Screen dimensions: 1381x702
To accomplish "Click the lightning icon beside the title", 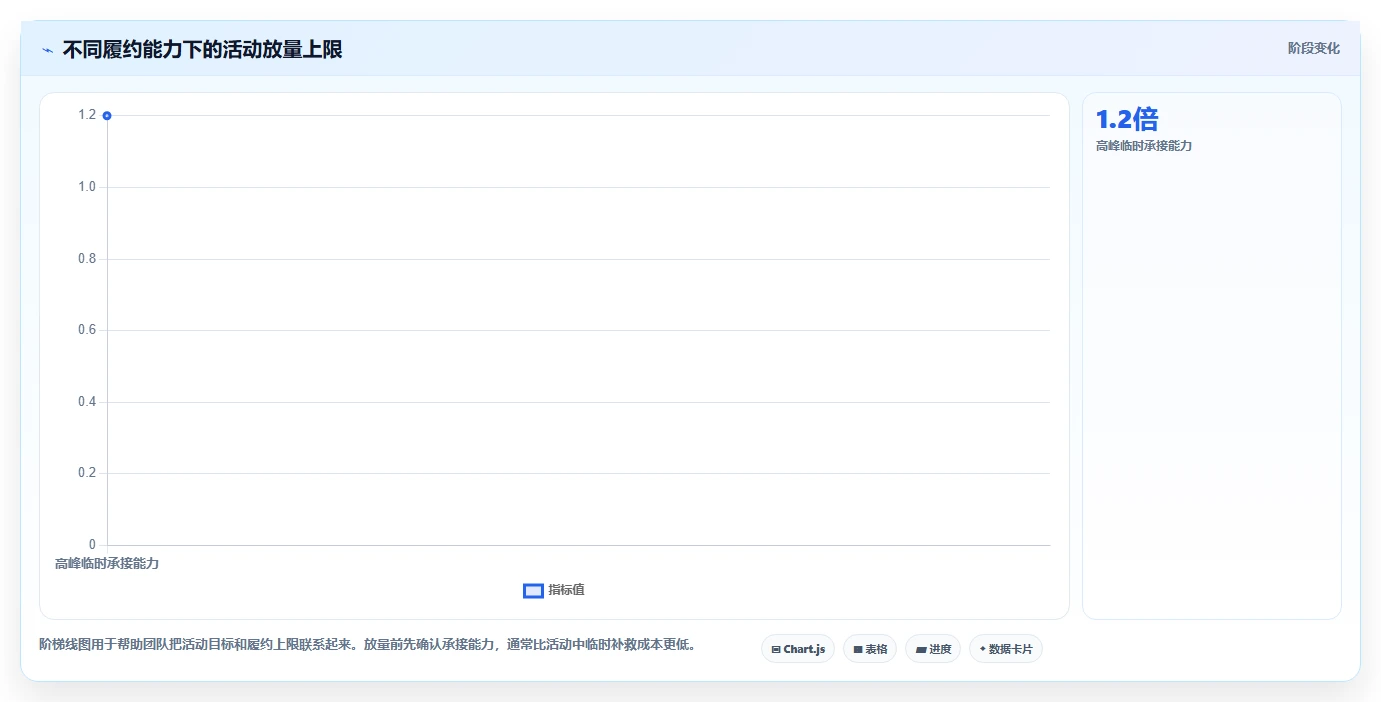I will coord(47,50).
